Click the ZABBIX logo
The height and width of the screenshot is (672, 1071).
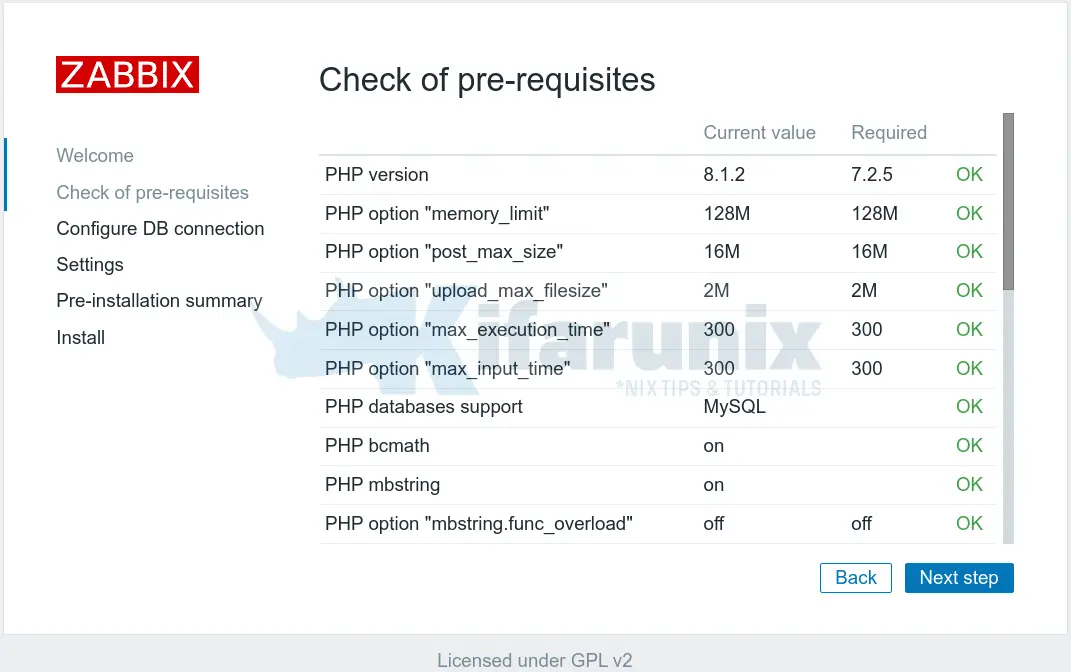(x=127, y=75)
